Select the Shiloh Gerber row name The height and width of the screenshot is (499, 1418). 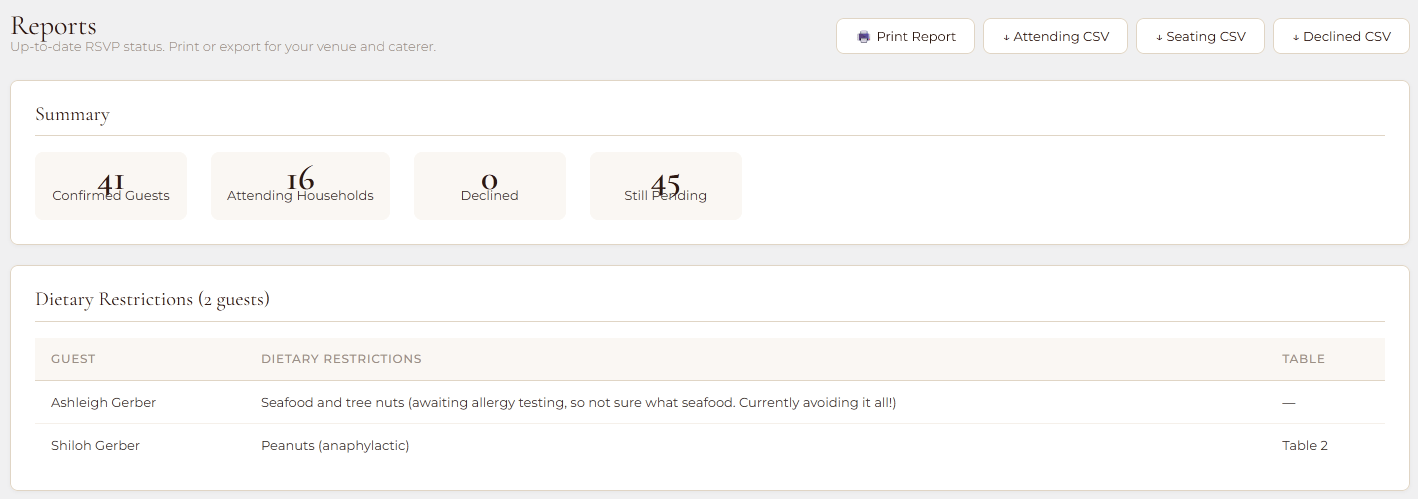point(95,445)
